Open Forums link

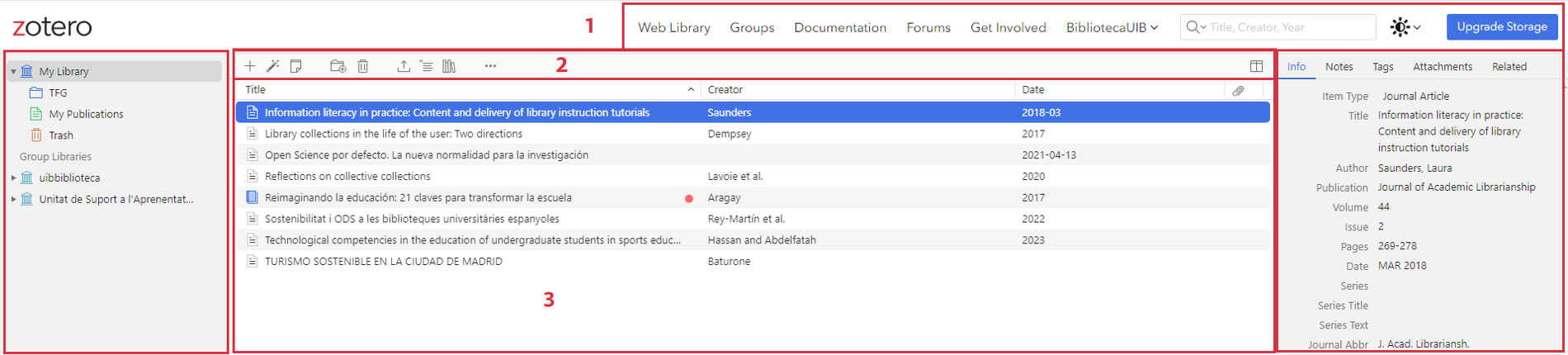pyautogui.click(x=928, y=27)
